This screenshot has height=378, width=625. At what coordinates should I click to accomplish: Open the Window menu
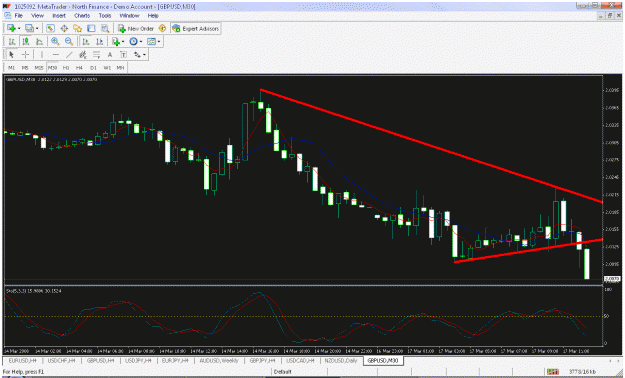(130, 16)
